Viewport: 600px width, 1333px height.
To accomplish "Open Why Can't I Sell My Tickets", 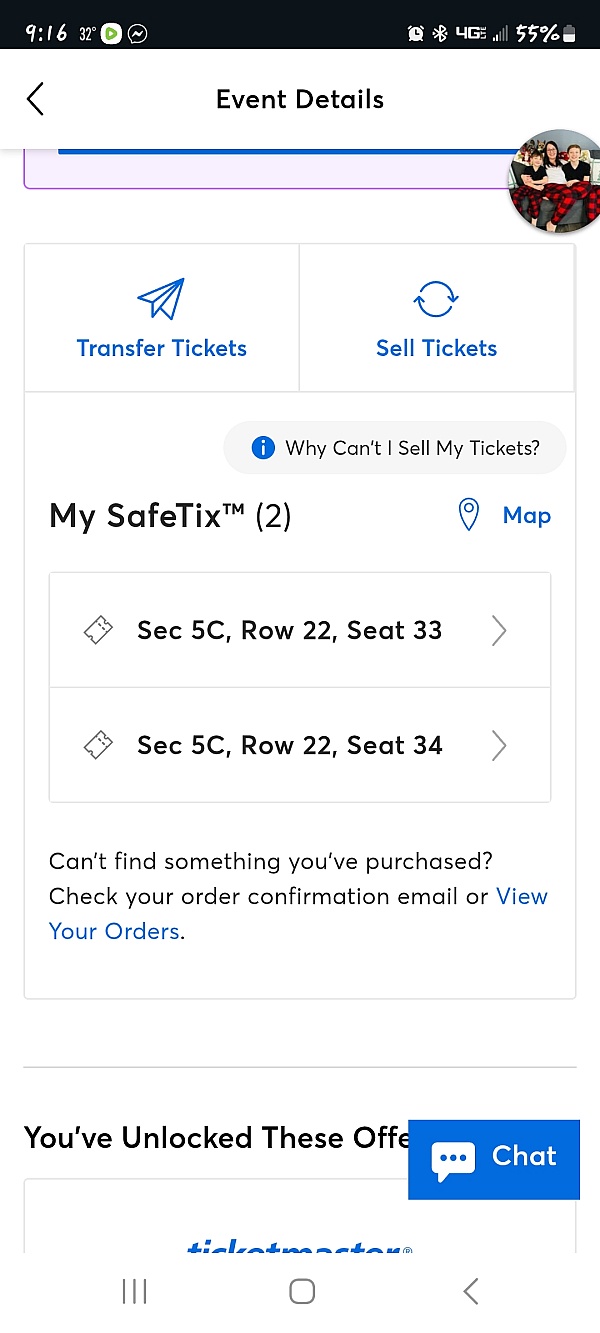I will point(411,448).
